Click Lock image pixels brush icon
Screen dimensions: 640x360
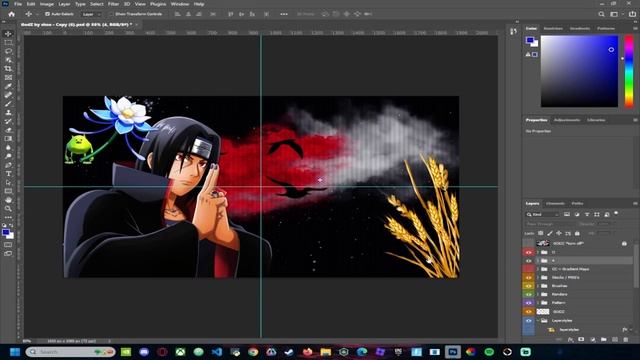tap(549, 233)
